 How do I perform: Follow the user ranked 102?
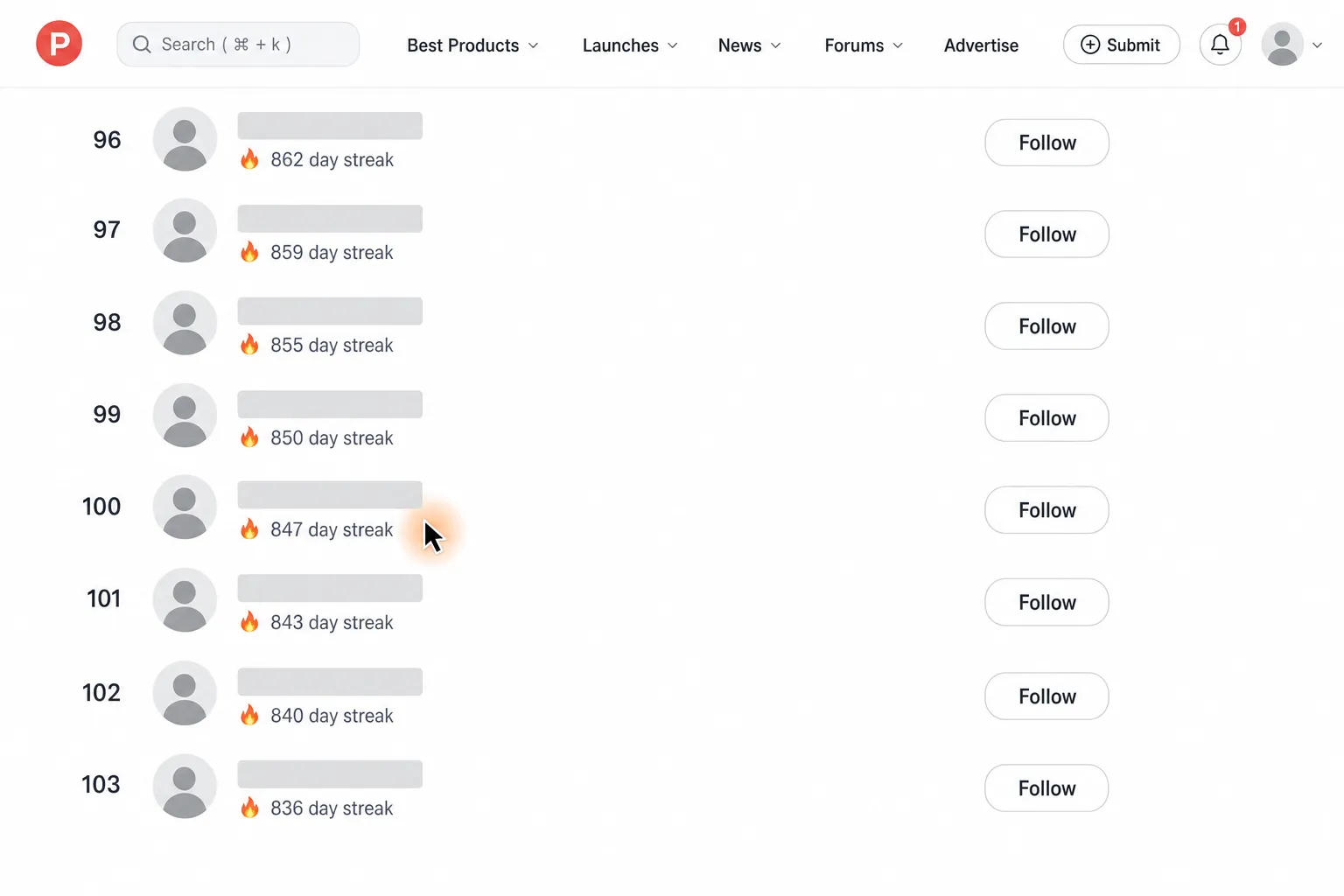click(x=1046, y=696)
